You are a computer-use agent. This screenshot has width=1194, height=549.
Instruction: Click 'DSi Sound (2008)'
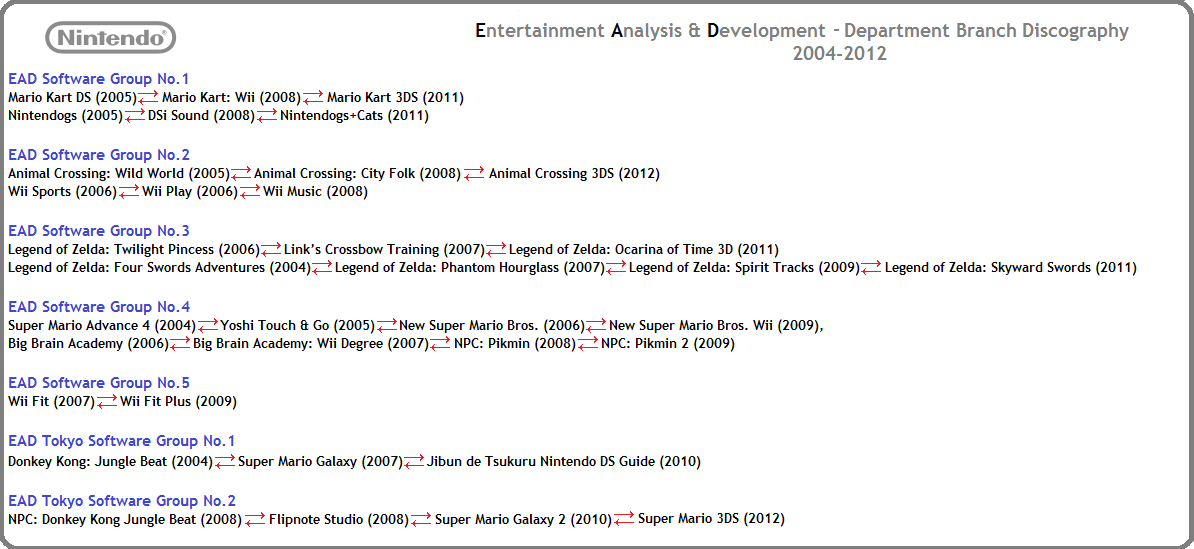(201, 116)
